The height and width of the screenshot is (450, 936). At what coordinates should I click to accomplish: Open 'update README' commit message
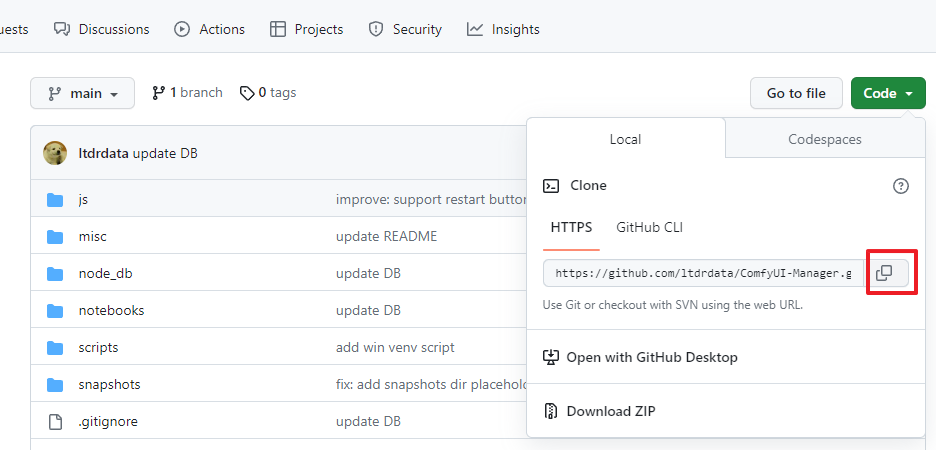pos(386,237)
